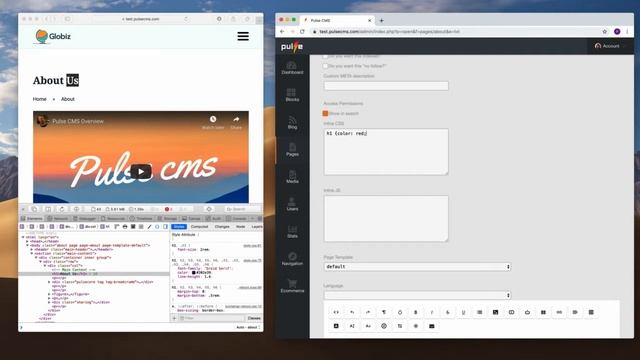This screenshot has height=360, width=640.
Task: Open Chrome profile avatar
Action: coord(617,31)
